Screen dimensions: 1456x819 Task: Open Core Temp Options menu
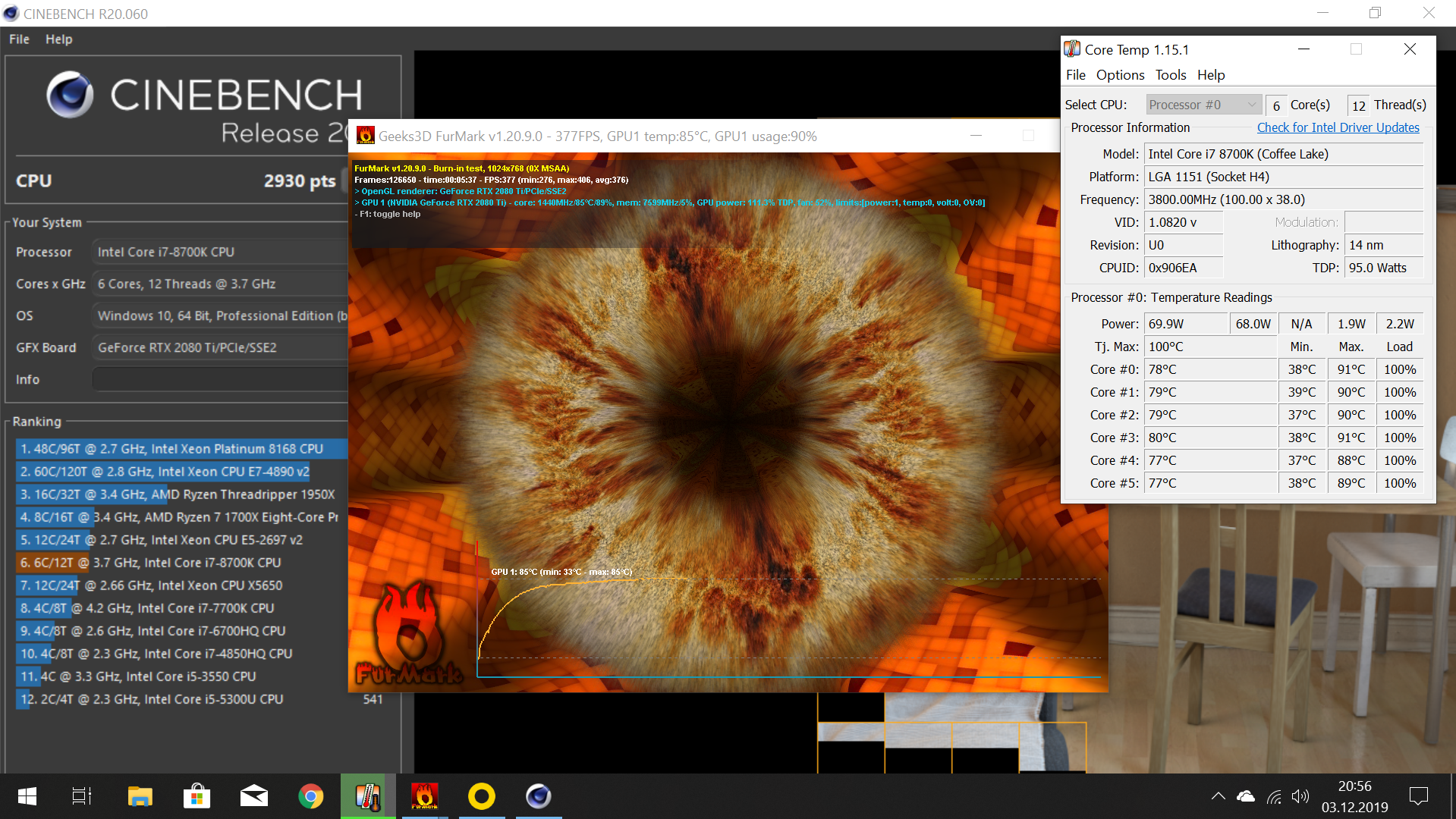(1120, 75)
